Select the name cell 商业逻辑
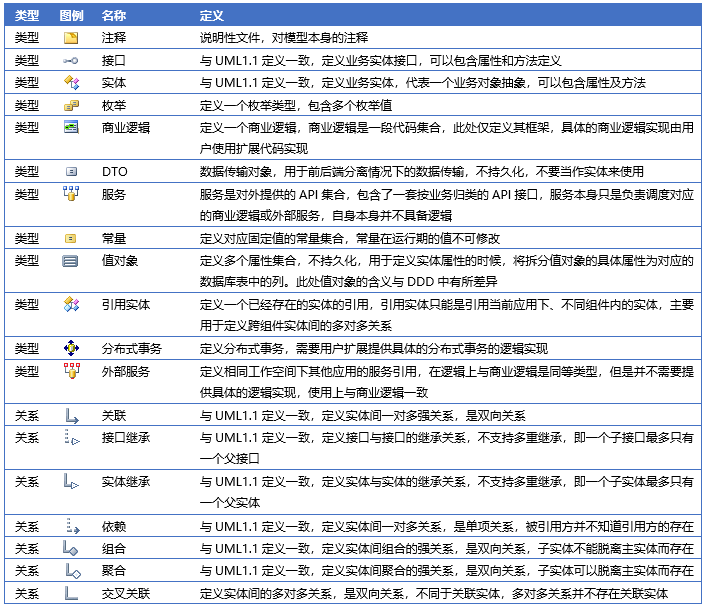 tap(125, 128)
